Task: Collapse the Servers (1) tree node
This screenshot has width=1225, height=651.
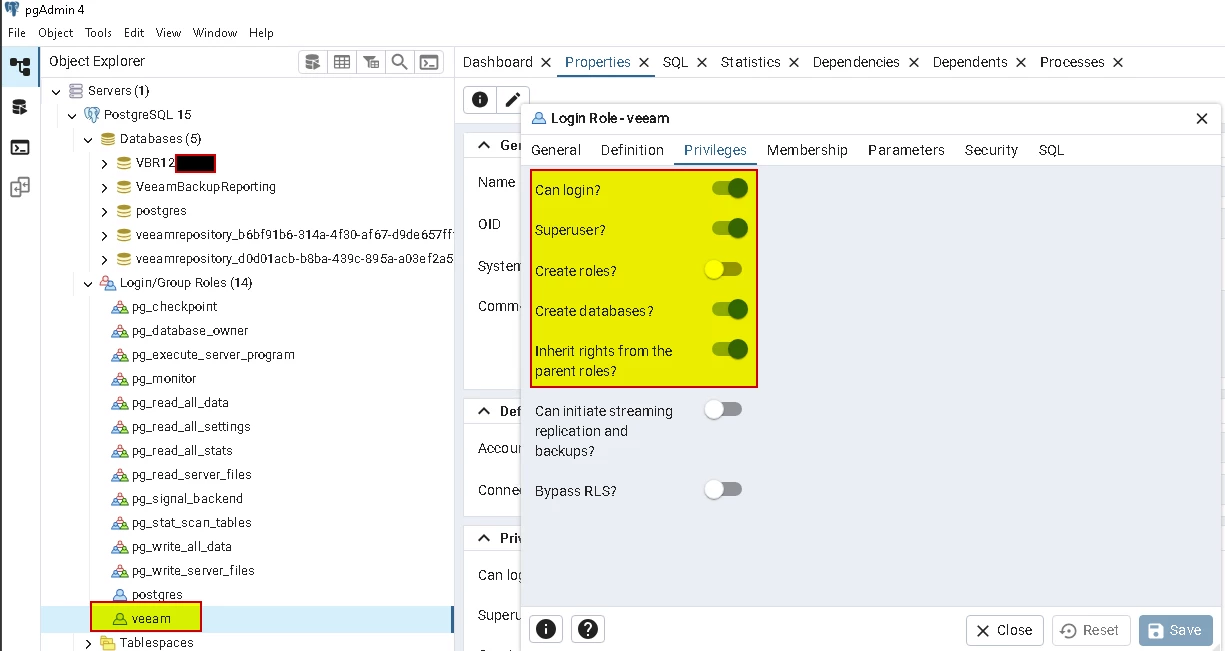Action: (x=57, y=91)
